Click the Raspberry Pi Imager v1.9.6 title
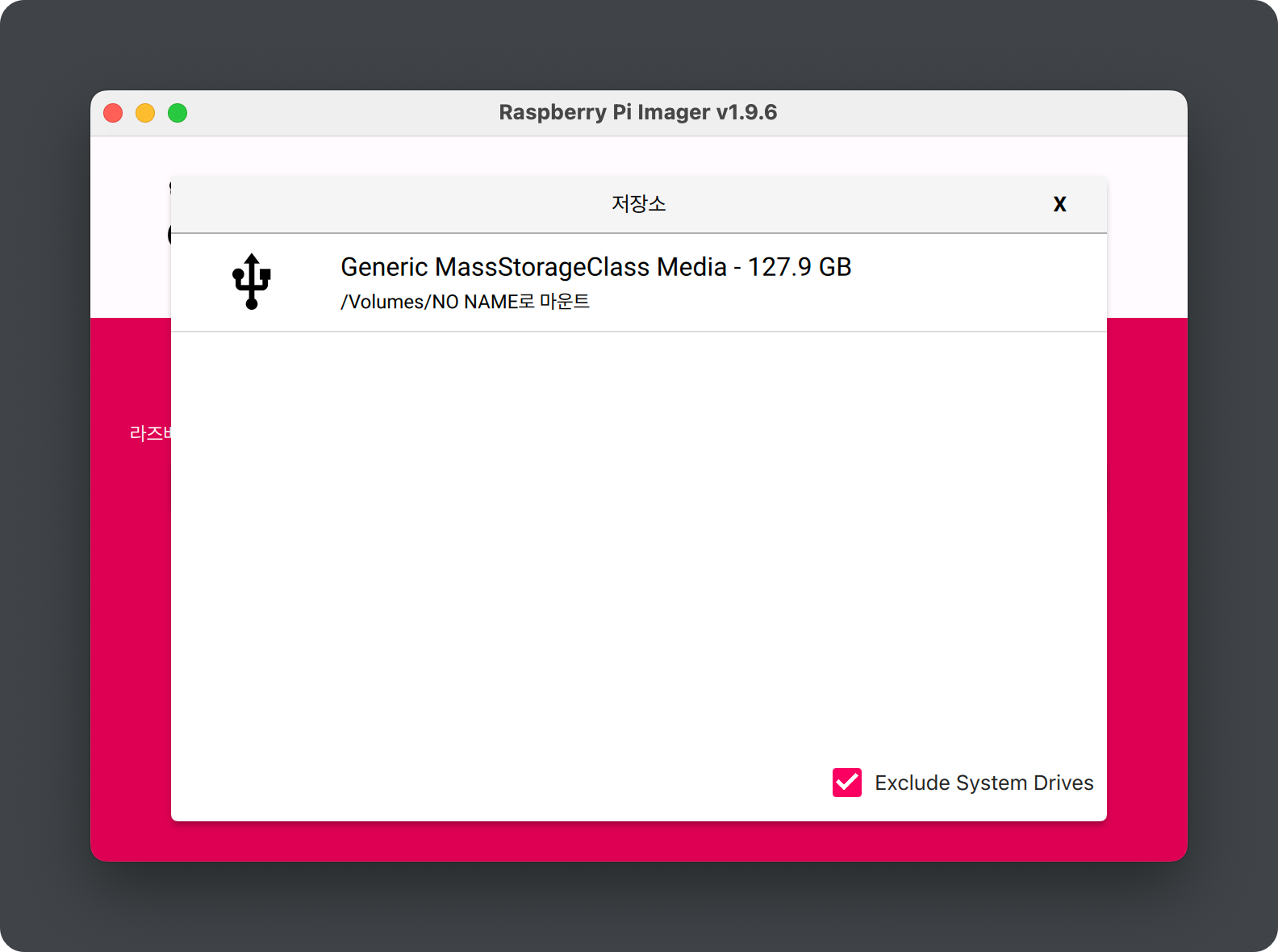 [x=637, y=112]
